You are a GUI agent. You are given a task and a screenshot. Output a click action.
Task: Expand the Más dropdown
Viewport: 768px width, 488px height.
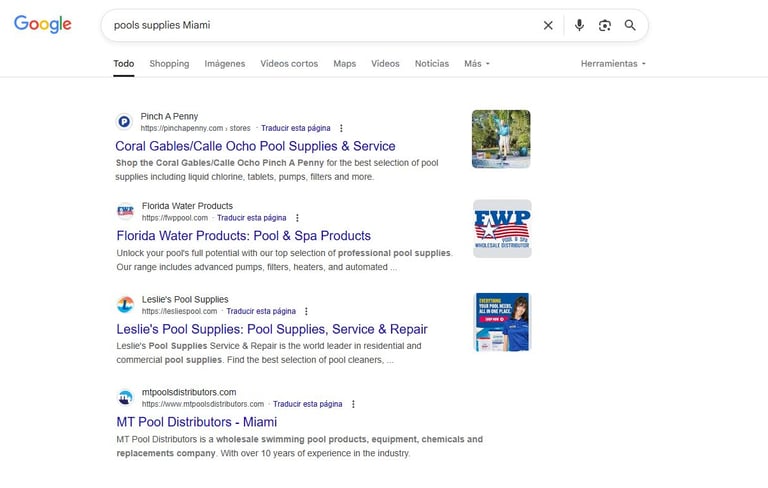pyautogui.click(x=477, y=64)
